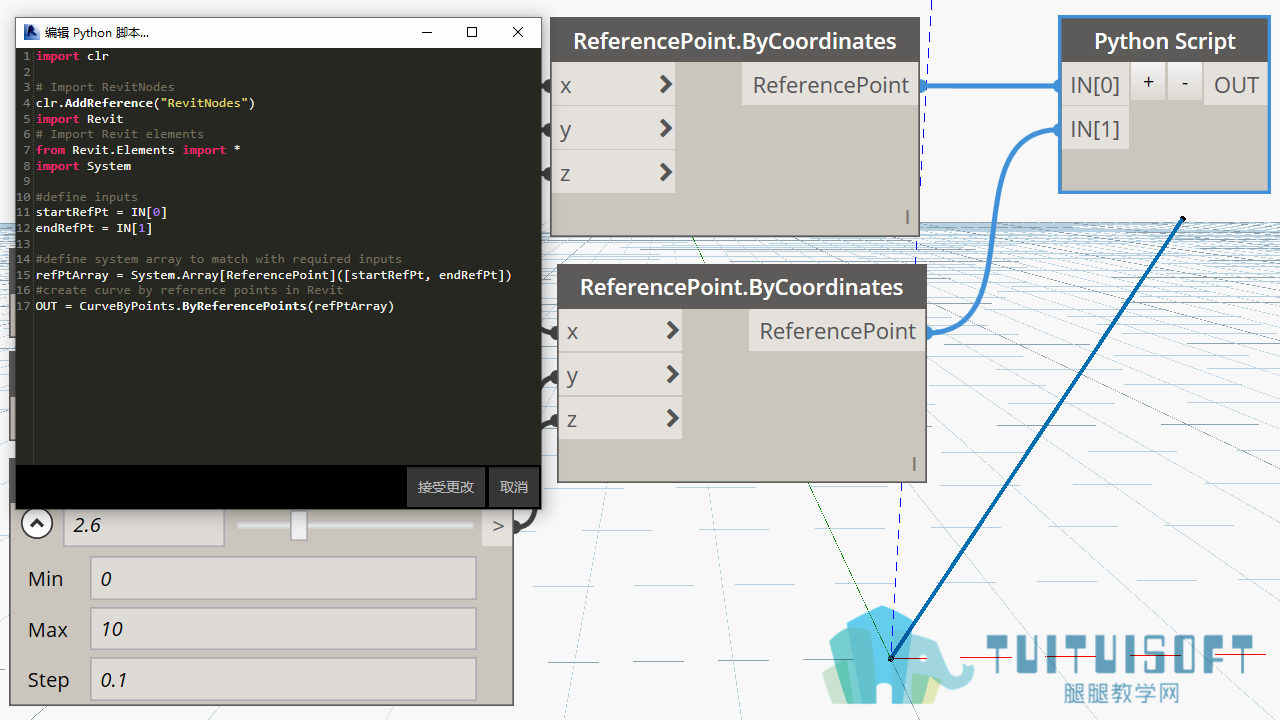Viewport: 1280px width, 720px height.
Task: Click lacing indicator on lower ReferencePoint node
Action: coord(914,464)
